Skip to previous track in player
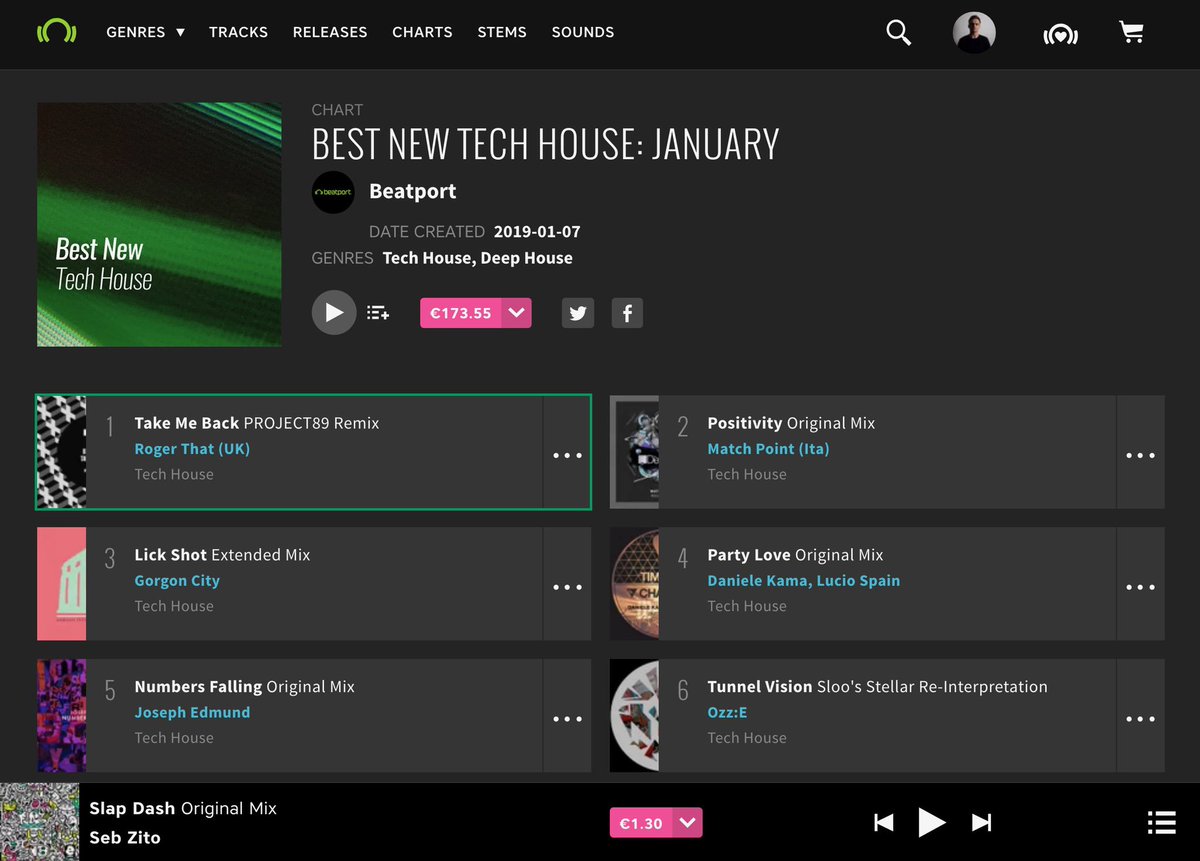 (x=883, y=822)
